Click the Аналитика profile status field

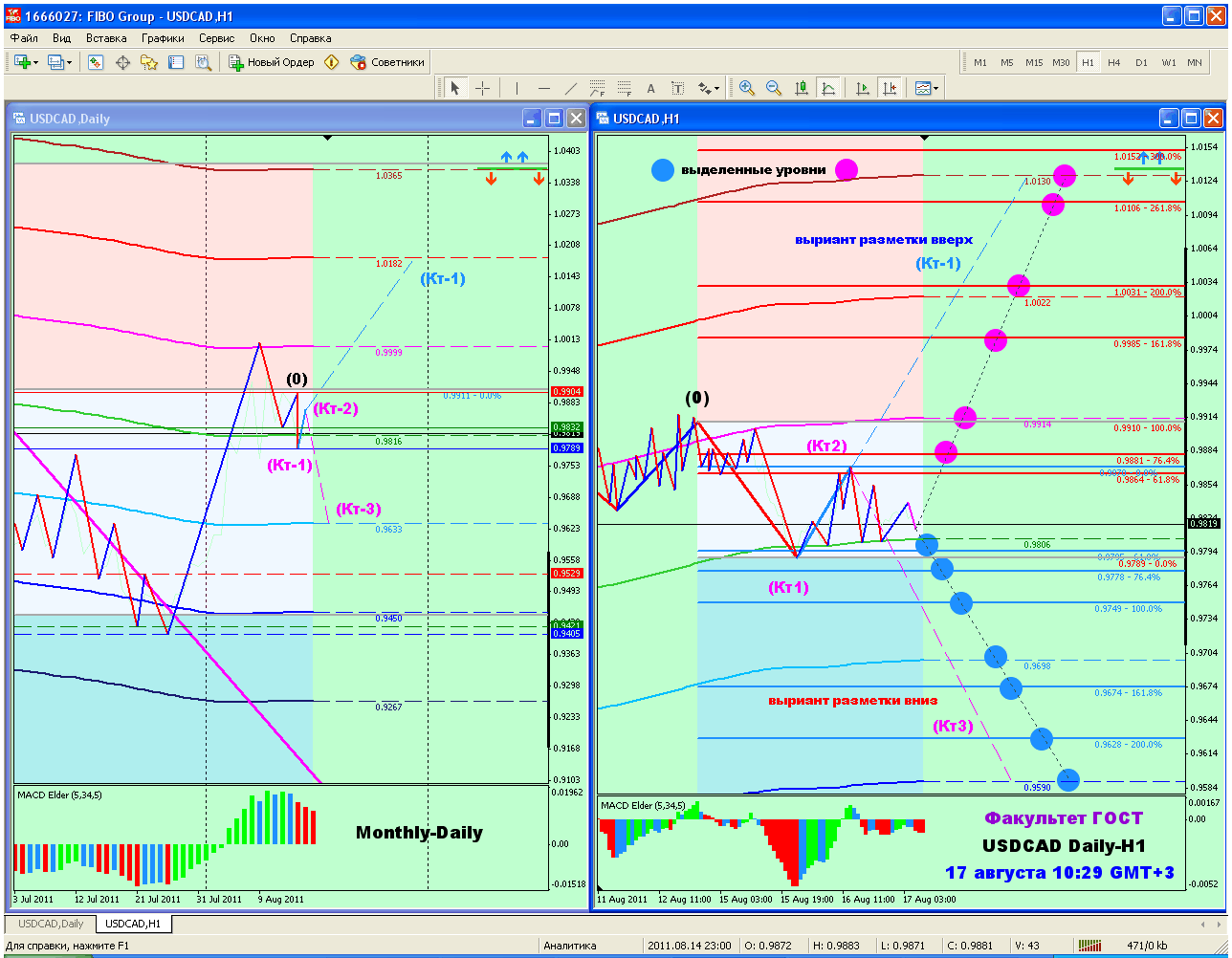point(569,946)
